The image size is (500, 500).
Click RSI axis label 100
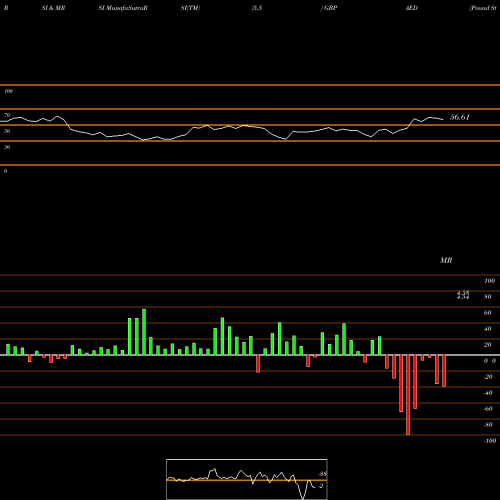(9, 91)
